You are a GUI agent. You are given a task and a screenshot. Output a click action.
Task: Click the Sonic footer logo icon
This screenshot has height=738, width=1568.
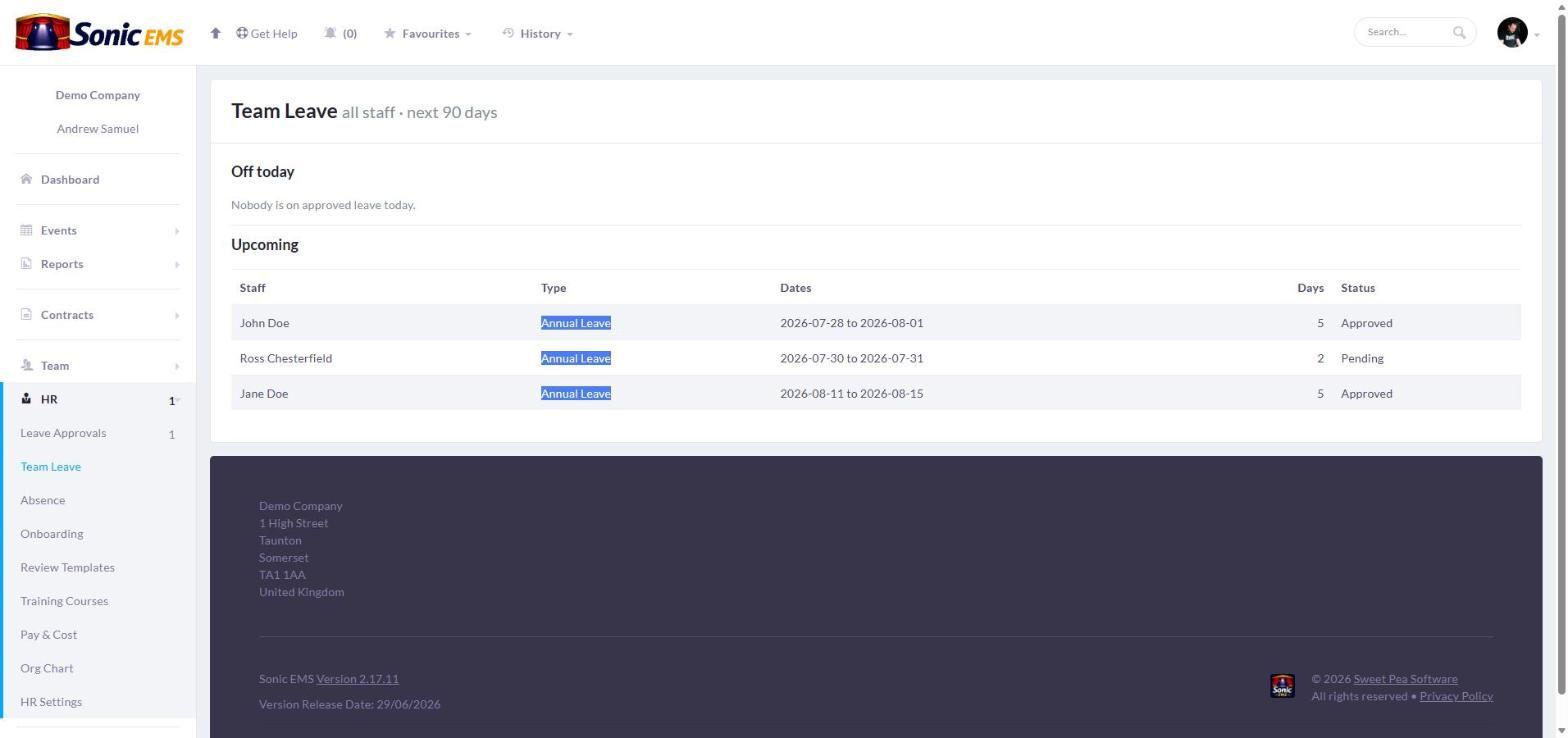pos(1282,686)
